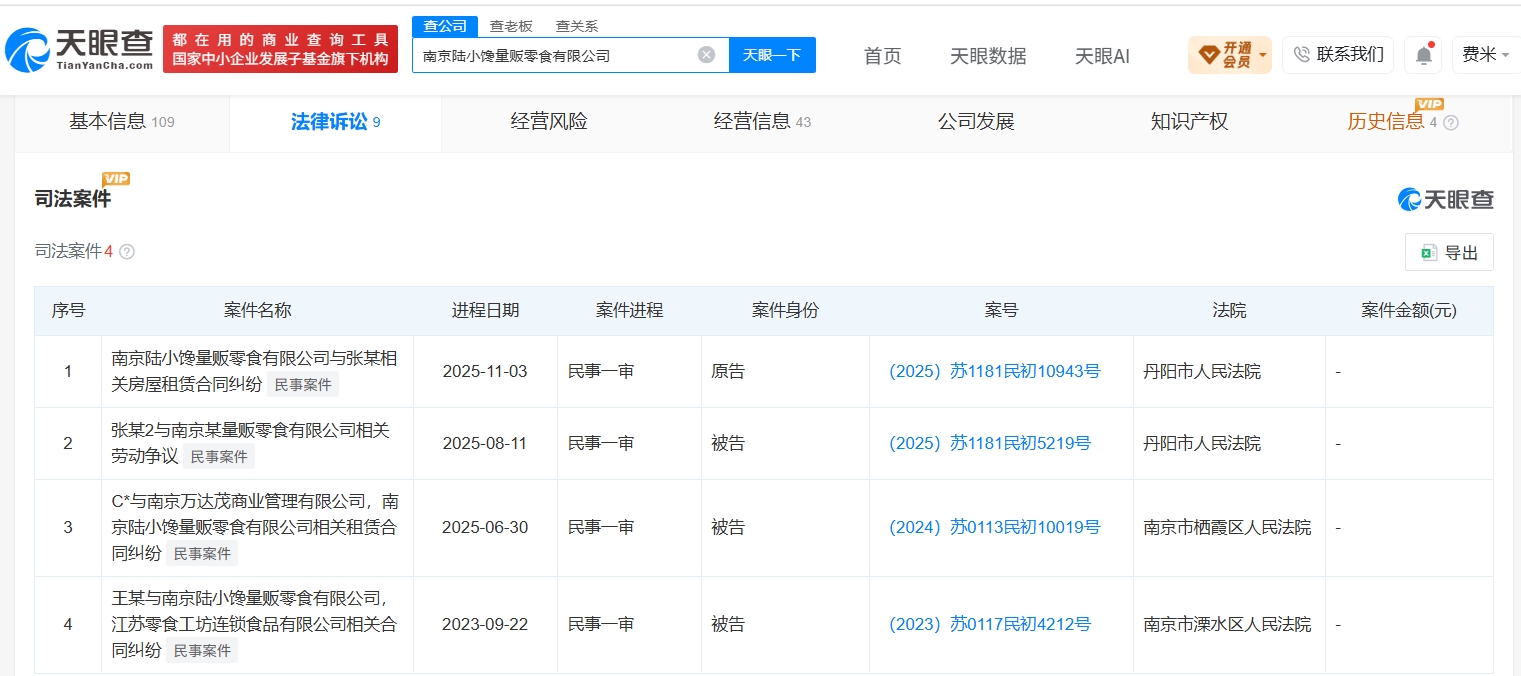
Task: Open 天眼AI in top navigation
Action: click(x=1102, y=56)
